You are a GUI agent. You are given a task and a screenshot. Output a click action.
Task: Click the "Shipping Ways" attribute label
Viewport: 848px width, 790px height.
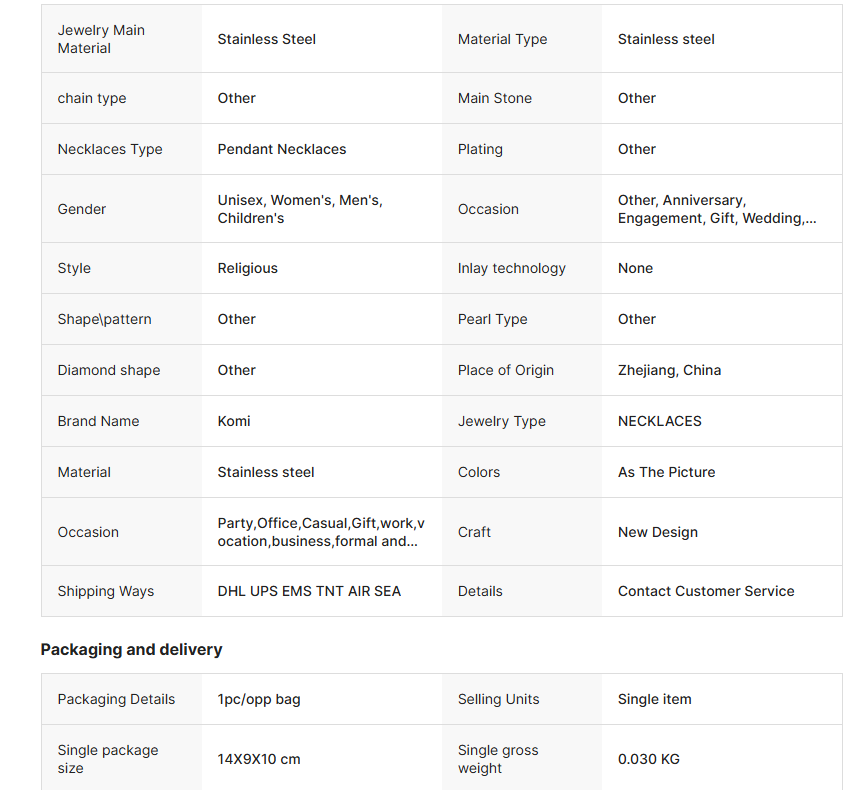[106, 591]
